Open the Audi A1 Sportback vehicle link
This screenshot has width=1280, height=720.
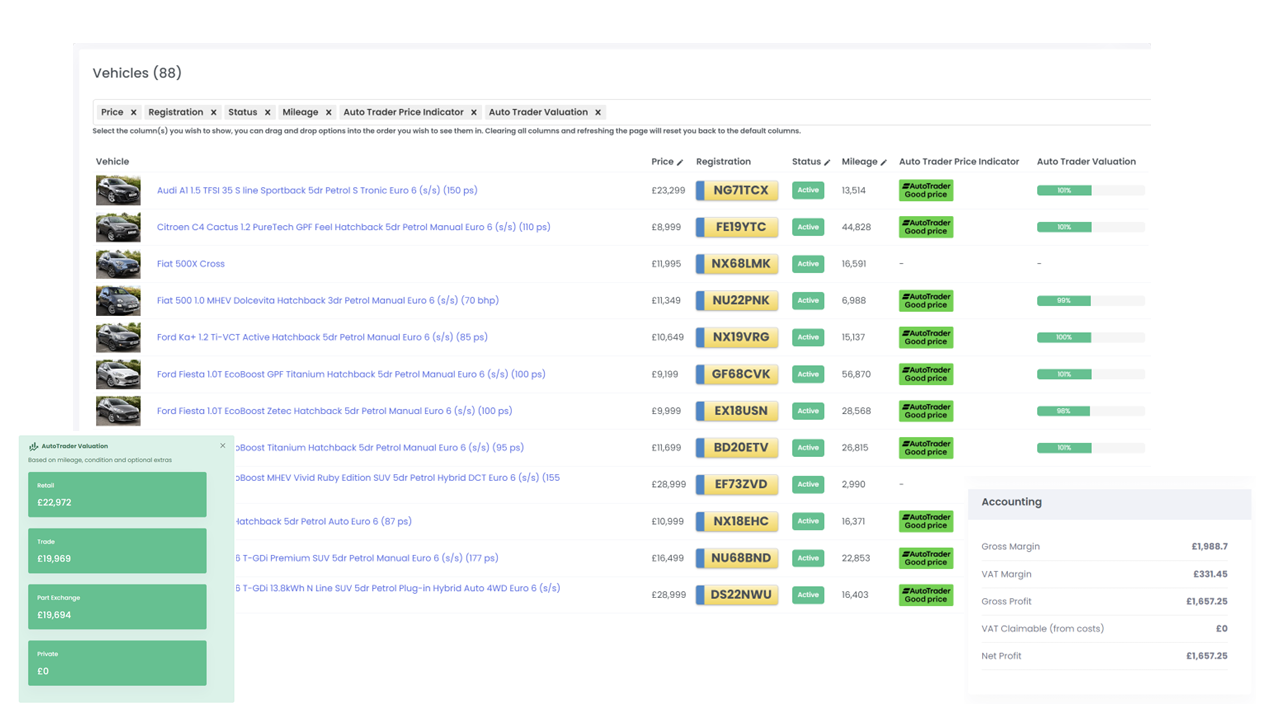click(x=317, y=190)
